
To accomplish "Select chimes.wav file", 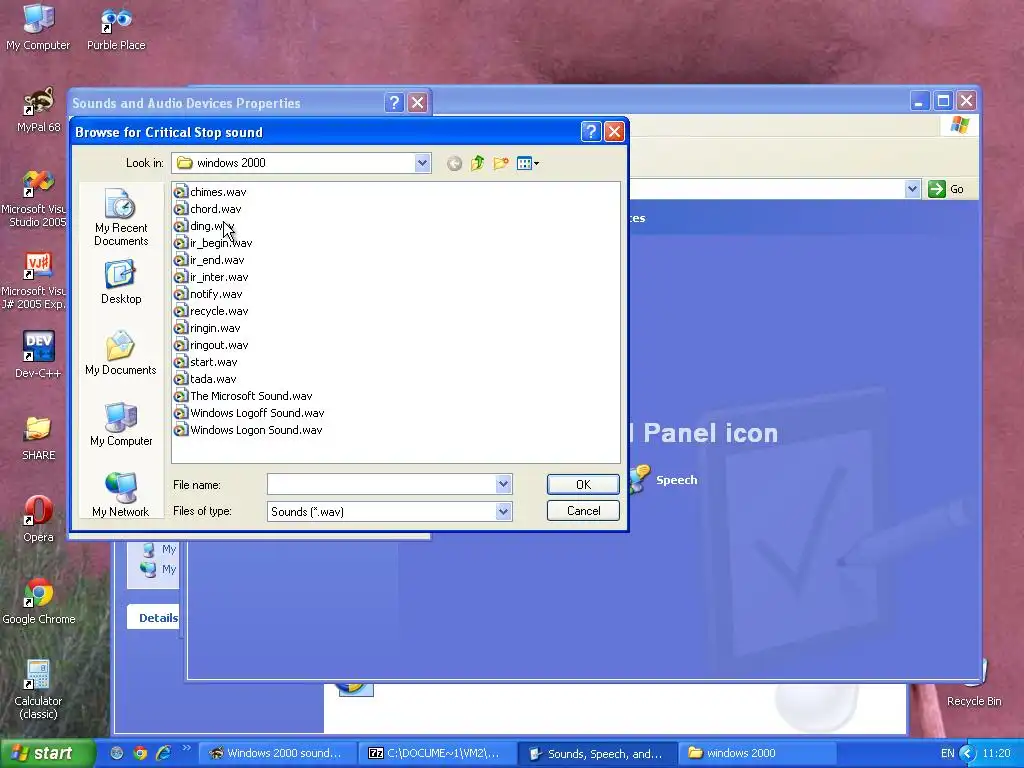I will [x=210, y=192].
